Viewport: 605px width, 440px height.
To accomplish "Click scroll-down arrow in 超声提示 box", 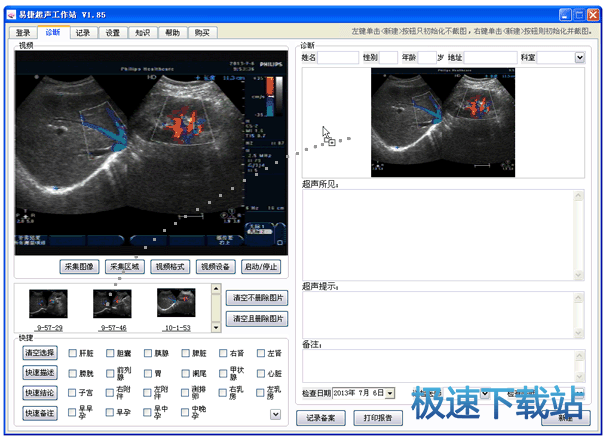I will (x=578, y=333).
